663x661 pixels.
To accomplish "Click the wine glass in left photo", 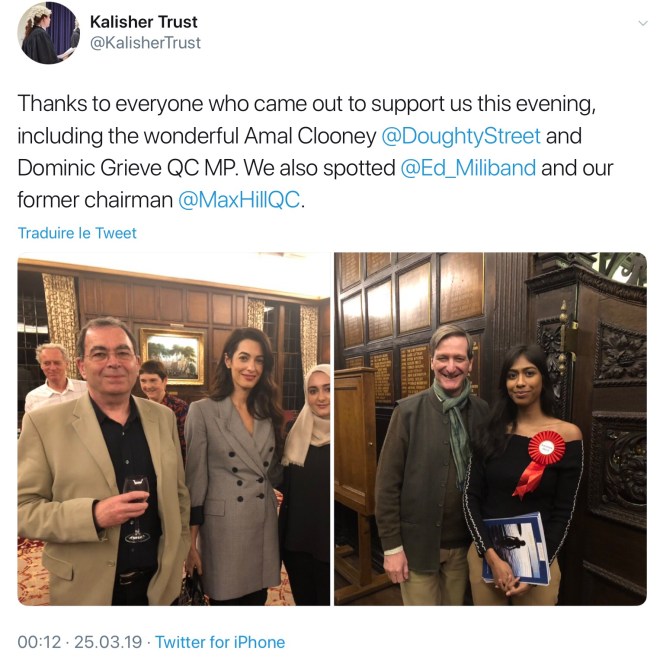I will [136, 509].
